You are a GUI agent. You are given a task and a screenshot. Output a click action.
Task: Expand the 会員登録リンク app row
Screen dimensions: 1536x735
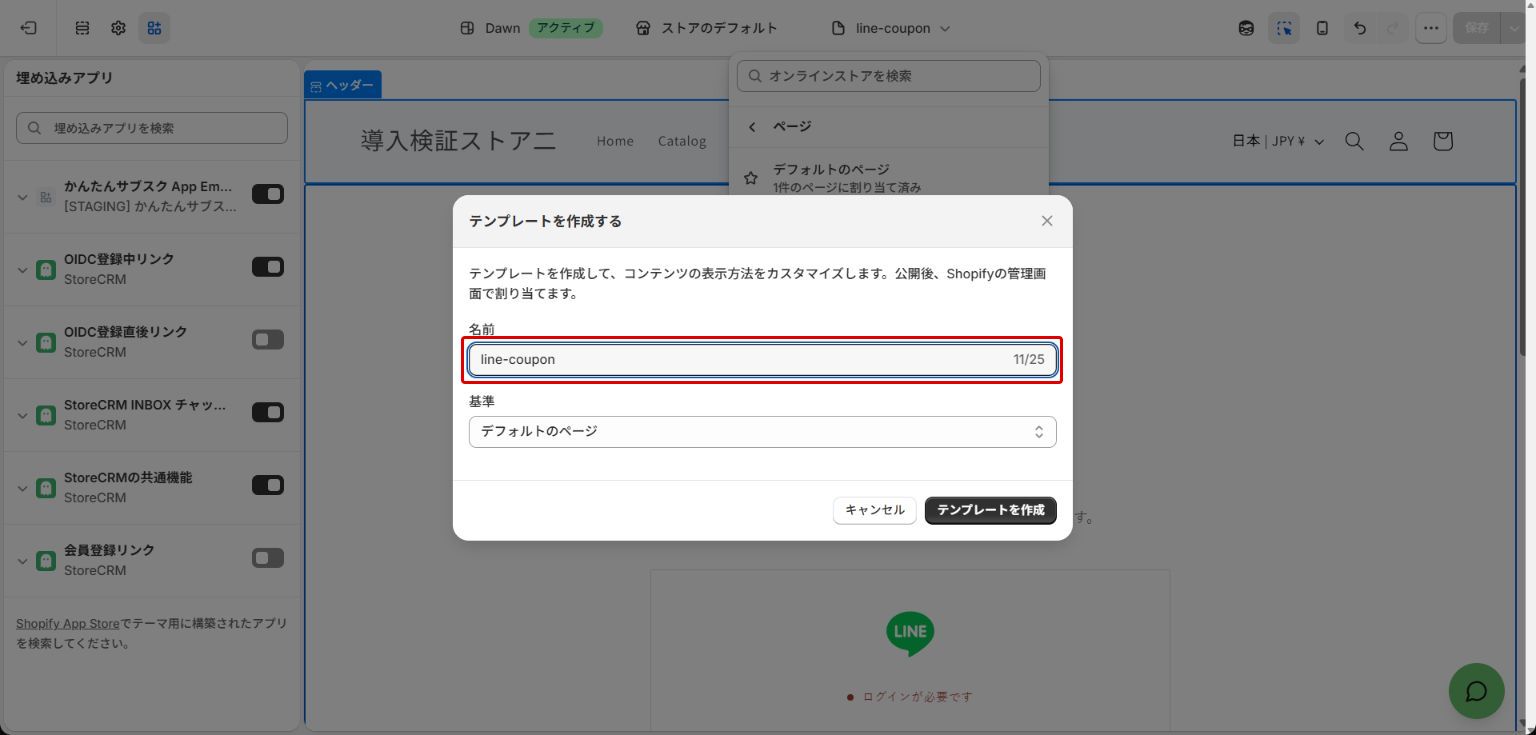click(22, 560)
